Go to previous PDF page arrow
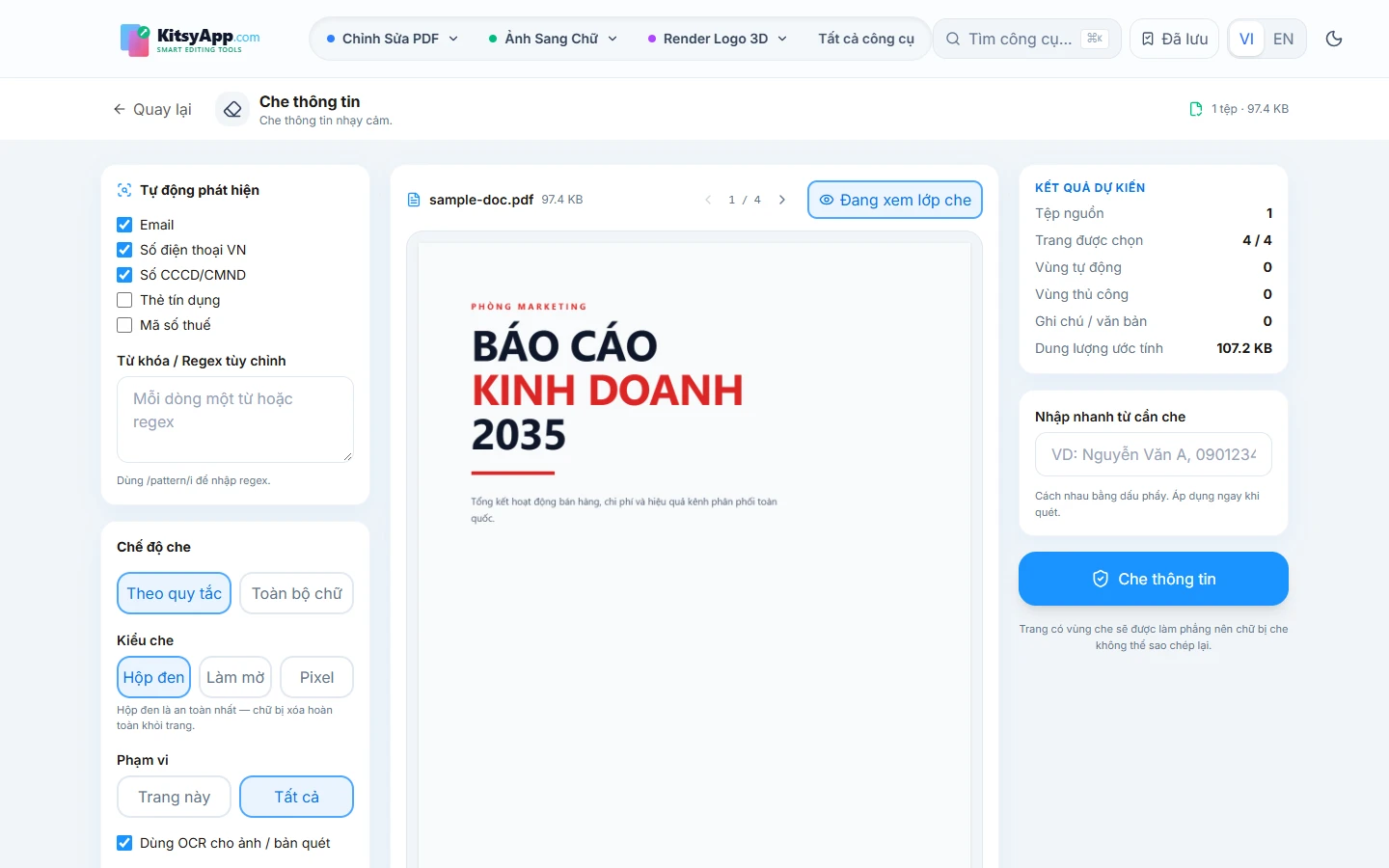1389x868 pixels. (x=708, y=200)
